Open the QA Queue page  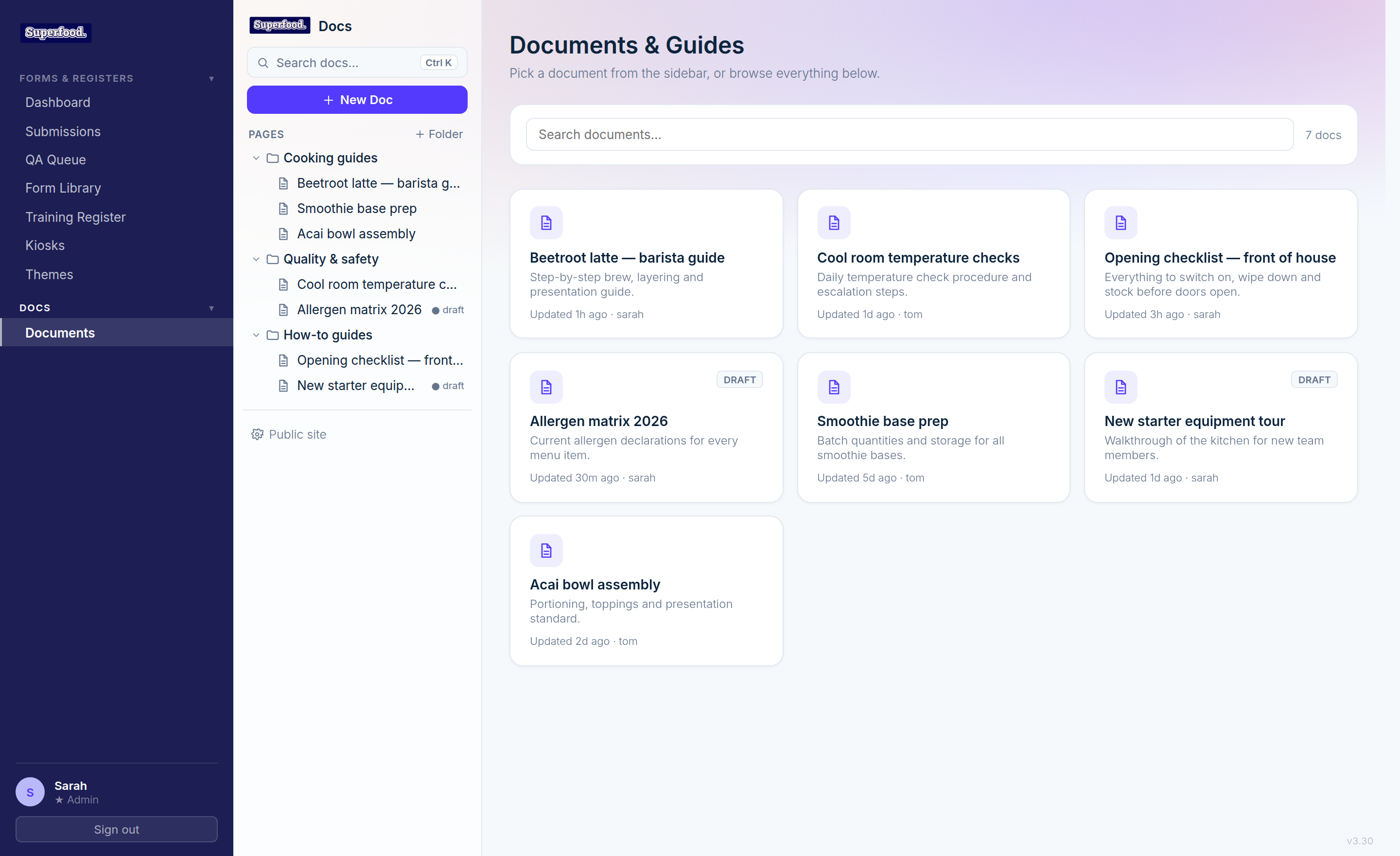(x=117, y=160)
